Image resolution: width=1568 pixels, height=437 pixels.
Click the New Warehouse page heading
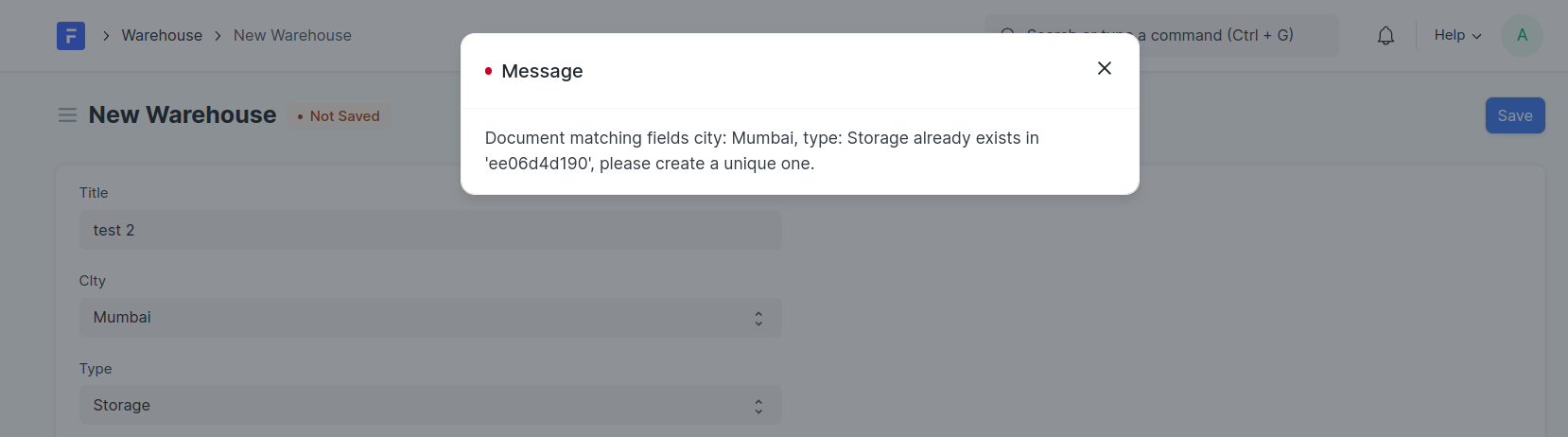[x=183, y=115]
